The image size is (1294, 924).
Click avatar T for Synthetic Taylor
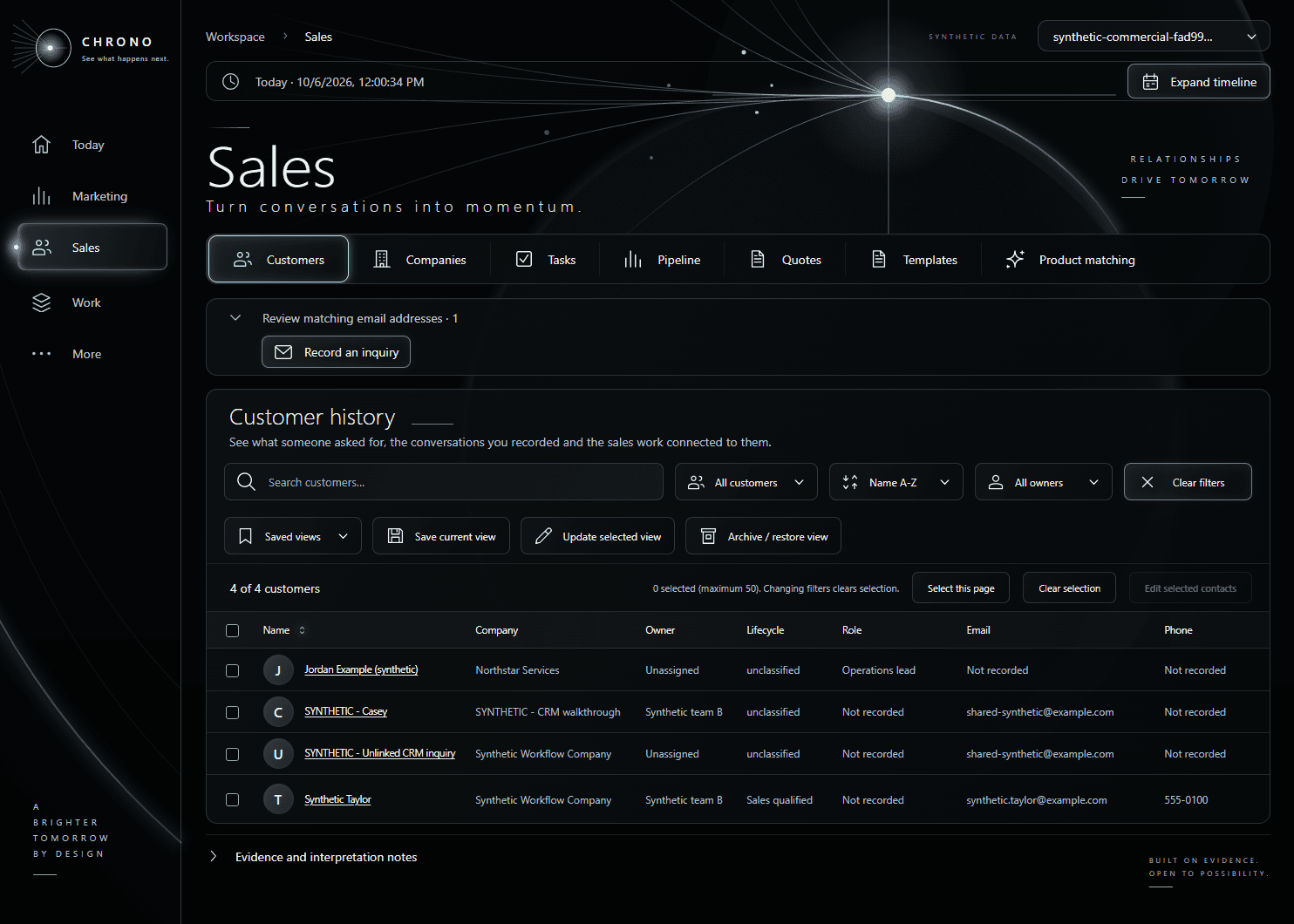click(x=278, y=799)
